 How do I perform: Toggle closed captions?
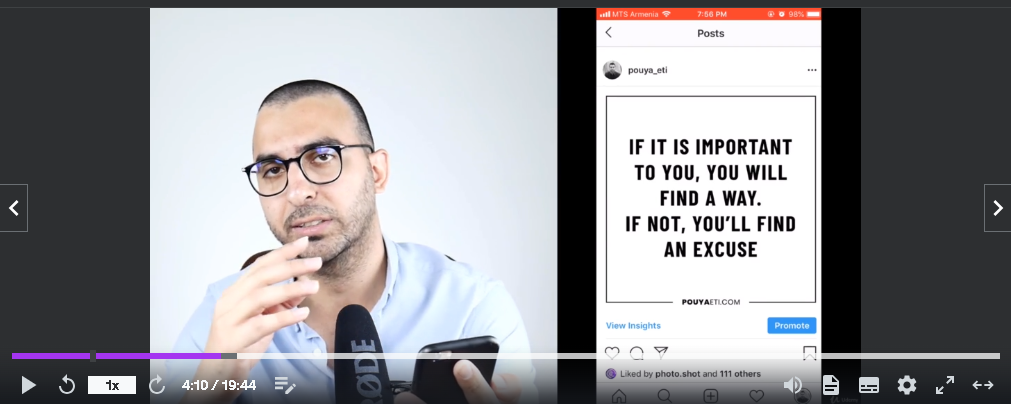click(x=869, y=385)
